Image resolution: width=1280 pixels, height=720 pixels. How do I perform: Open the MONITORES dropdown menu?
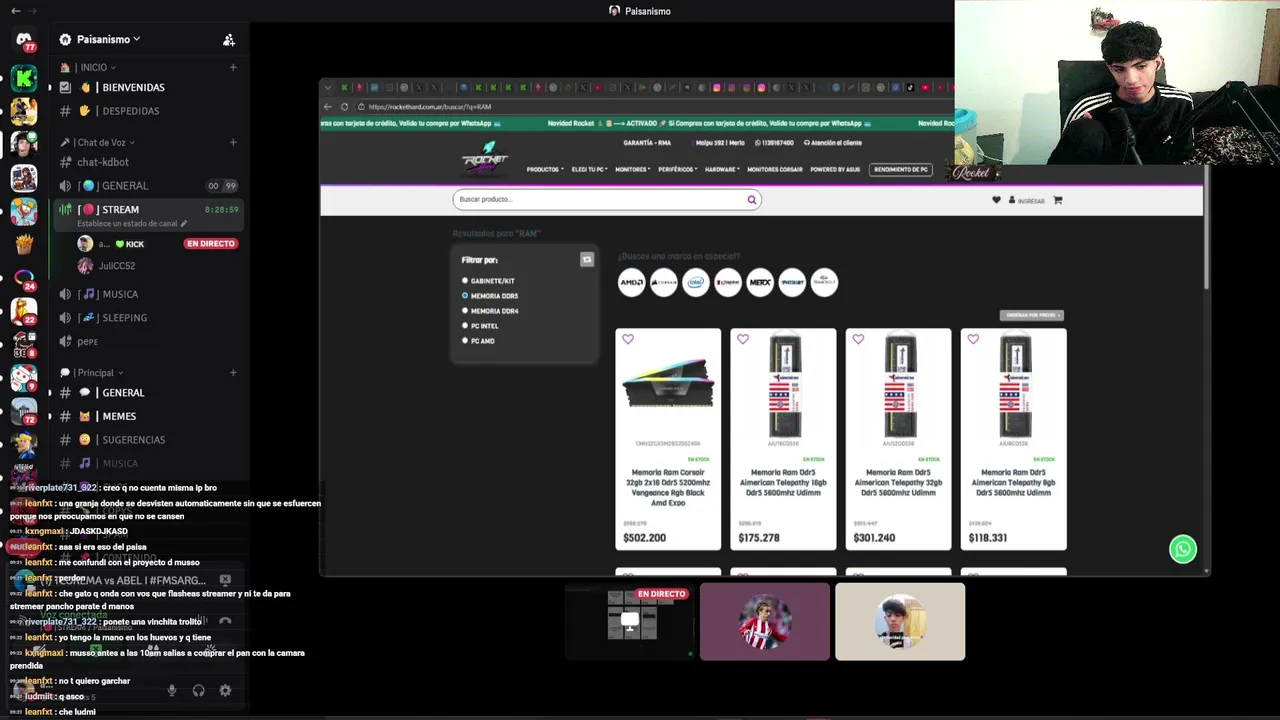pyautogui.click(x=633, y=170)
